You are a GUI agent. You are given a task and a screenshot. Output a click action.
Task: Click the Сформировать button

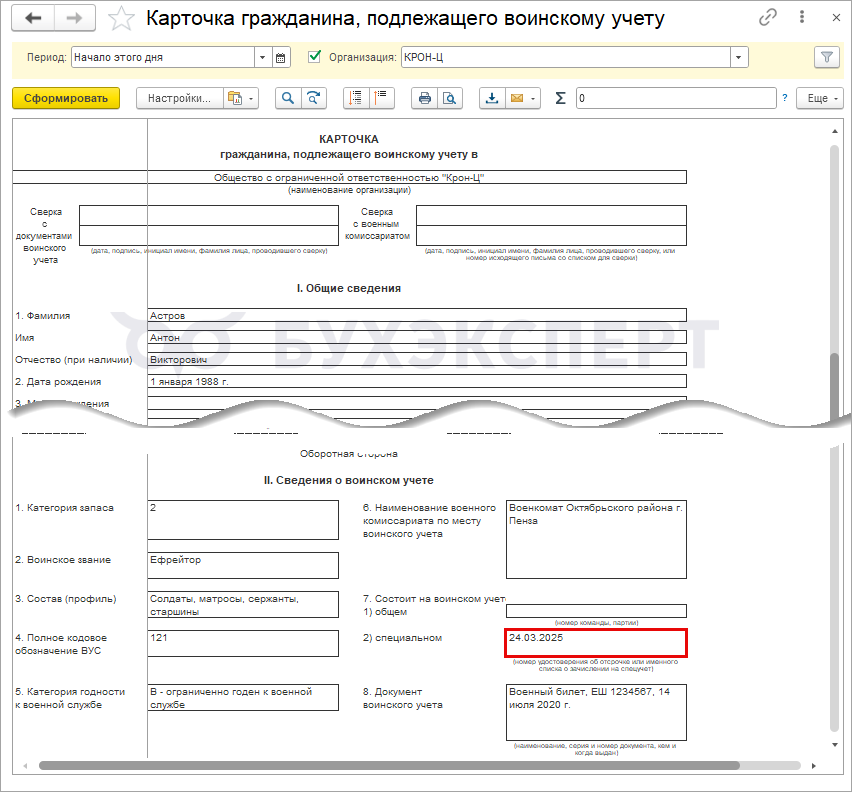pyautogui.click(x=66, y=98)
